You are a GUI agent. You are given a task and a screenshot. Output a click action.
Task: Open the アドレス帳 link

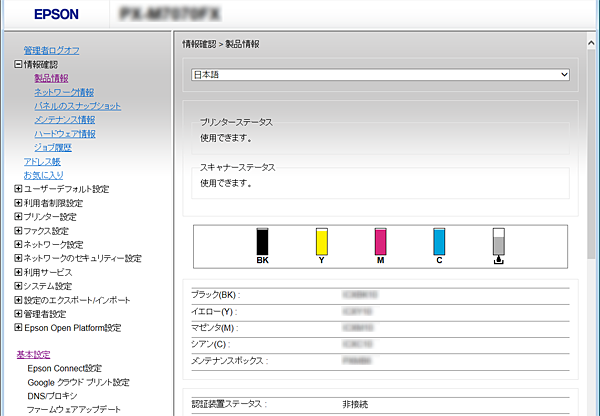coord(42,161)
